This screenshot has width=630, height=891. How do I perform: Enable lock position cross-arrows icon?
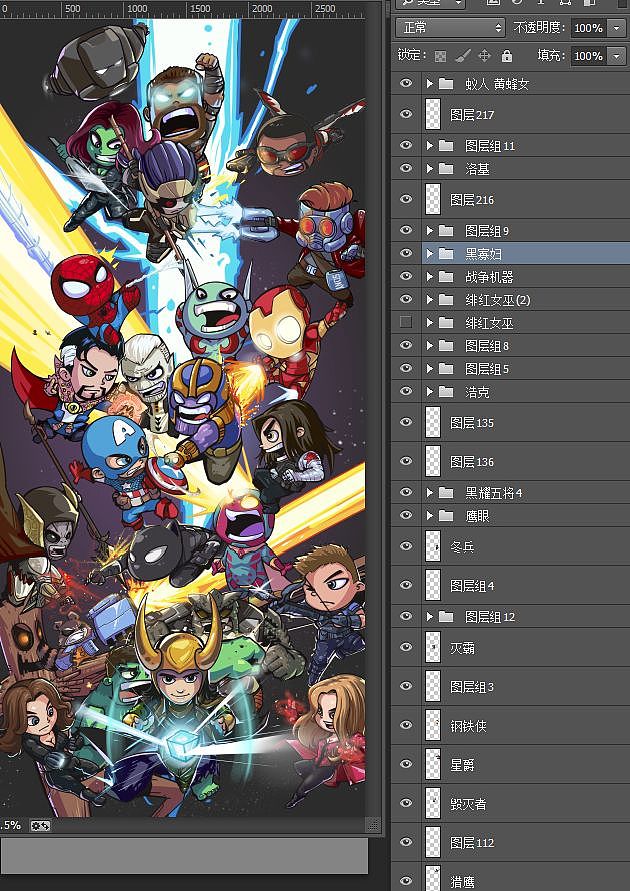pyautogui.click(x=485, y=56)
